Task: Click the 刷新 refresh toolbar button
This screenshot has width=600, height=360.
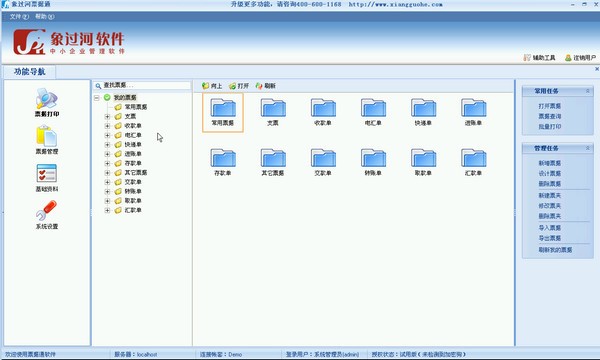Action: (x=266, y=86)
